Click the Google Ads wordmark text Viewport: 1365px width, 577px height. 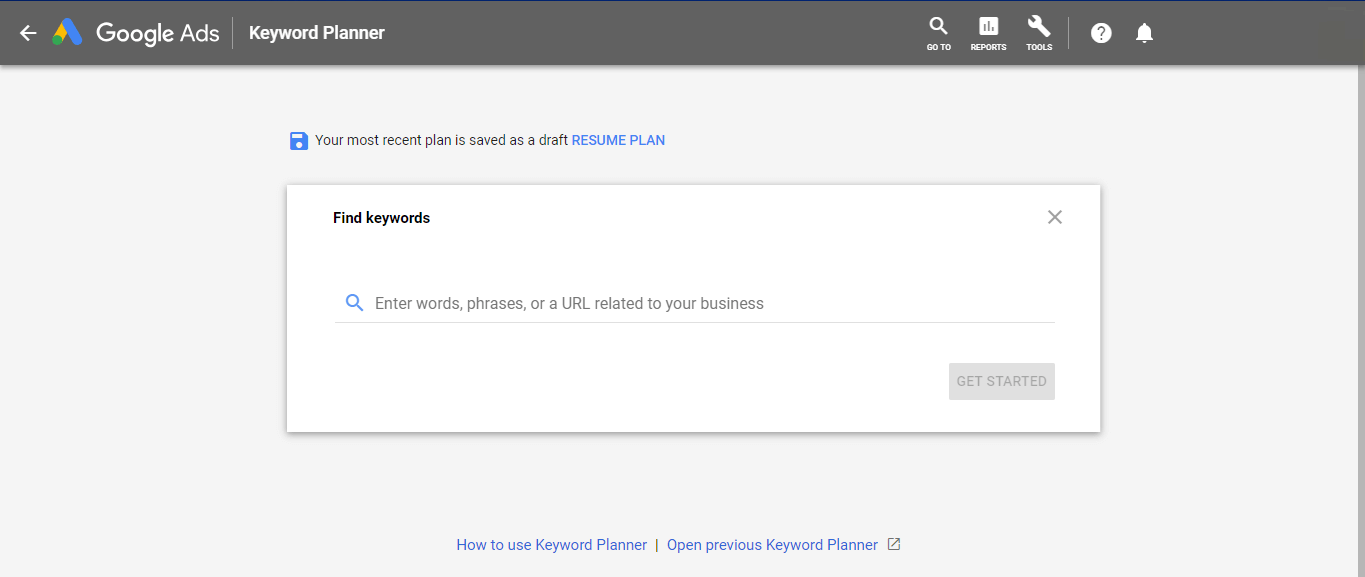[158, 33]
